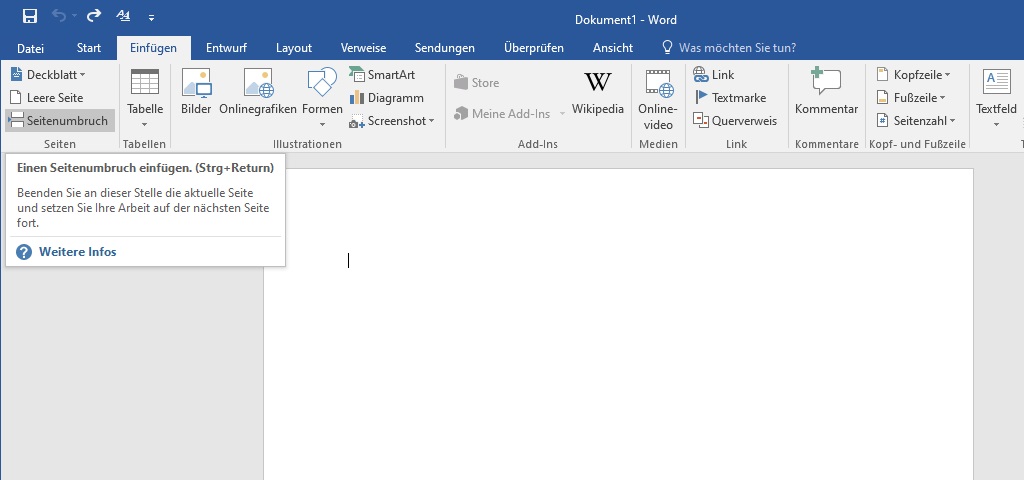Image resolution: width=1024 pixels, height=480 pixels.
Task: Click the Seitenumbruch button
Action: 59,121
